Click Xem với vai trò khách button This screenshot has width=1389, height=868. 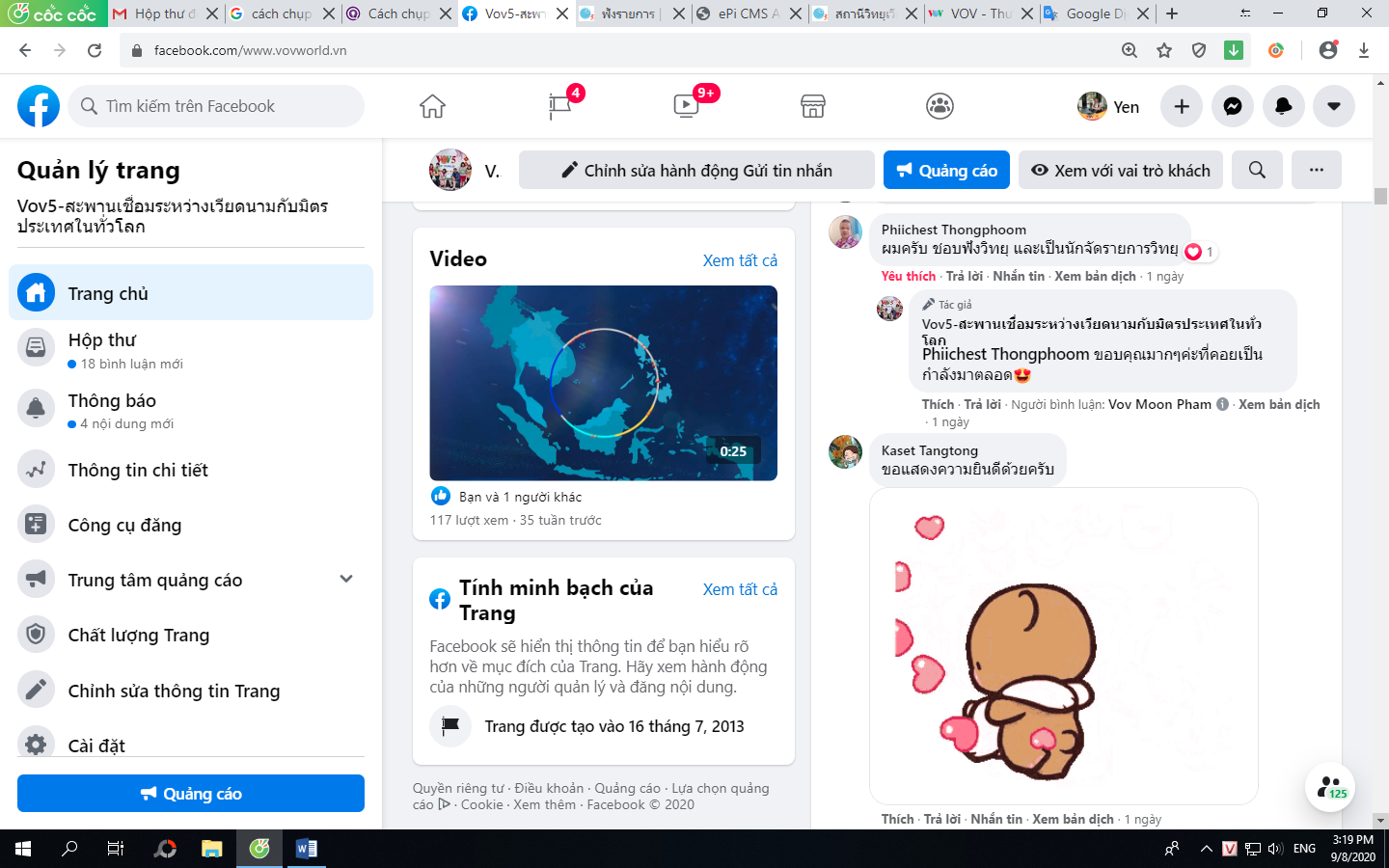pos(1121,170)
